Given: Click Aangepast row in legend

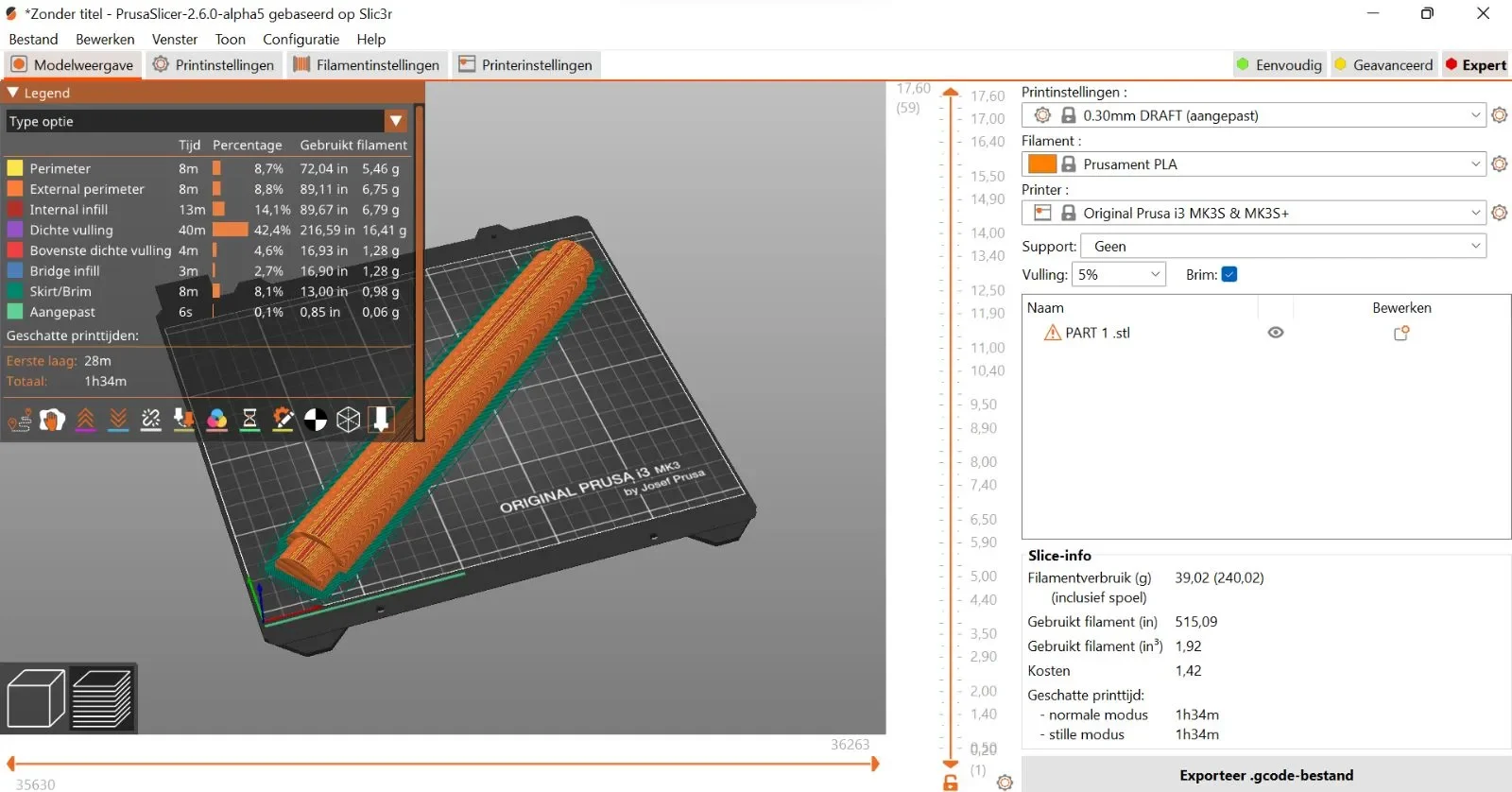Looking at the screenshot, I should (207, 312).
